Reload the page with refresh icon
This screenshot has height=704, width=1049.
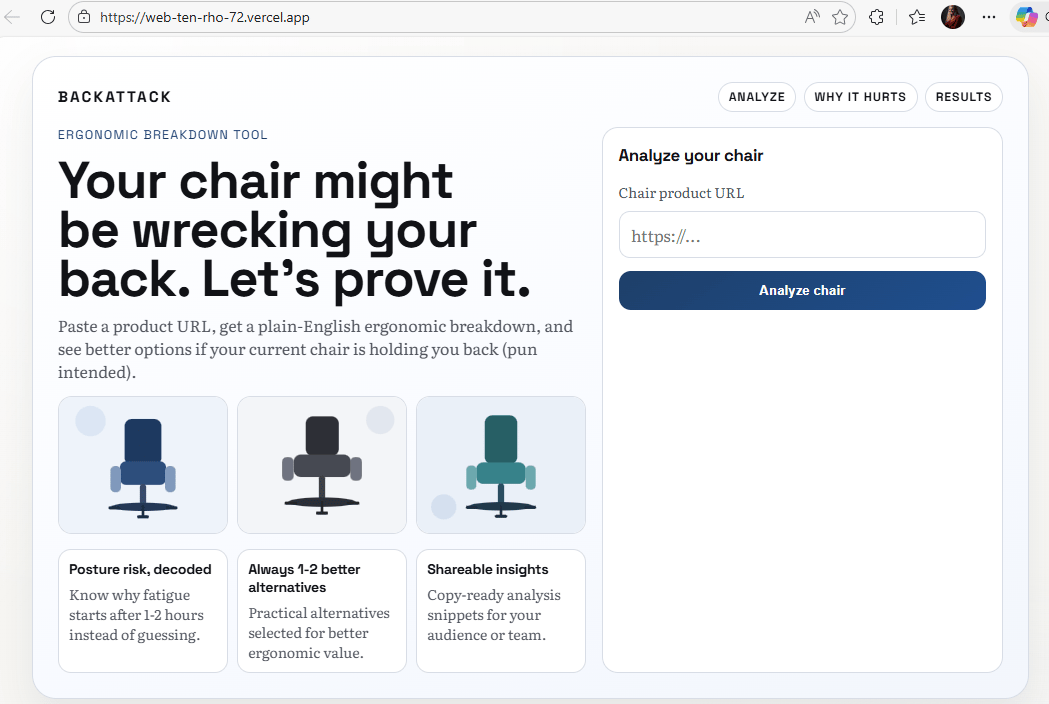coord(47,17)
